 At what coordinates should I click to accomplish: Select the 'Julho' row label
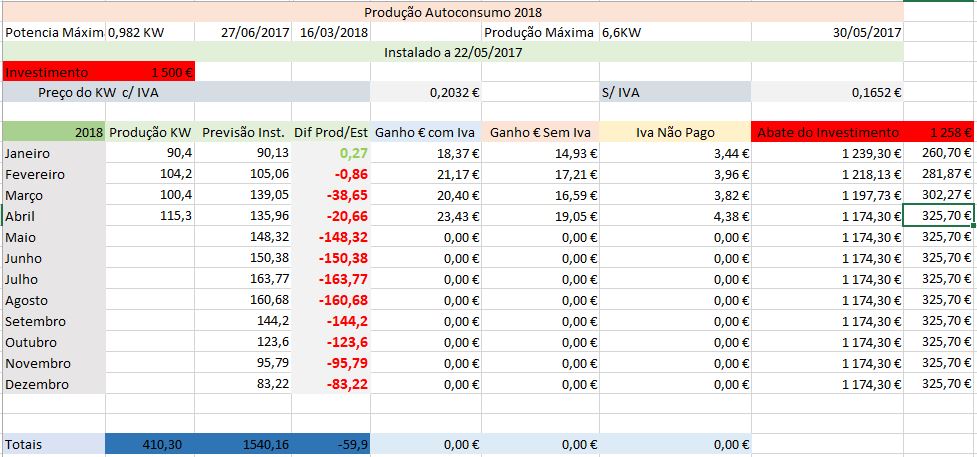coord(54,279)
